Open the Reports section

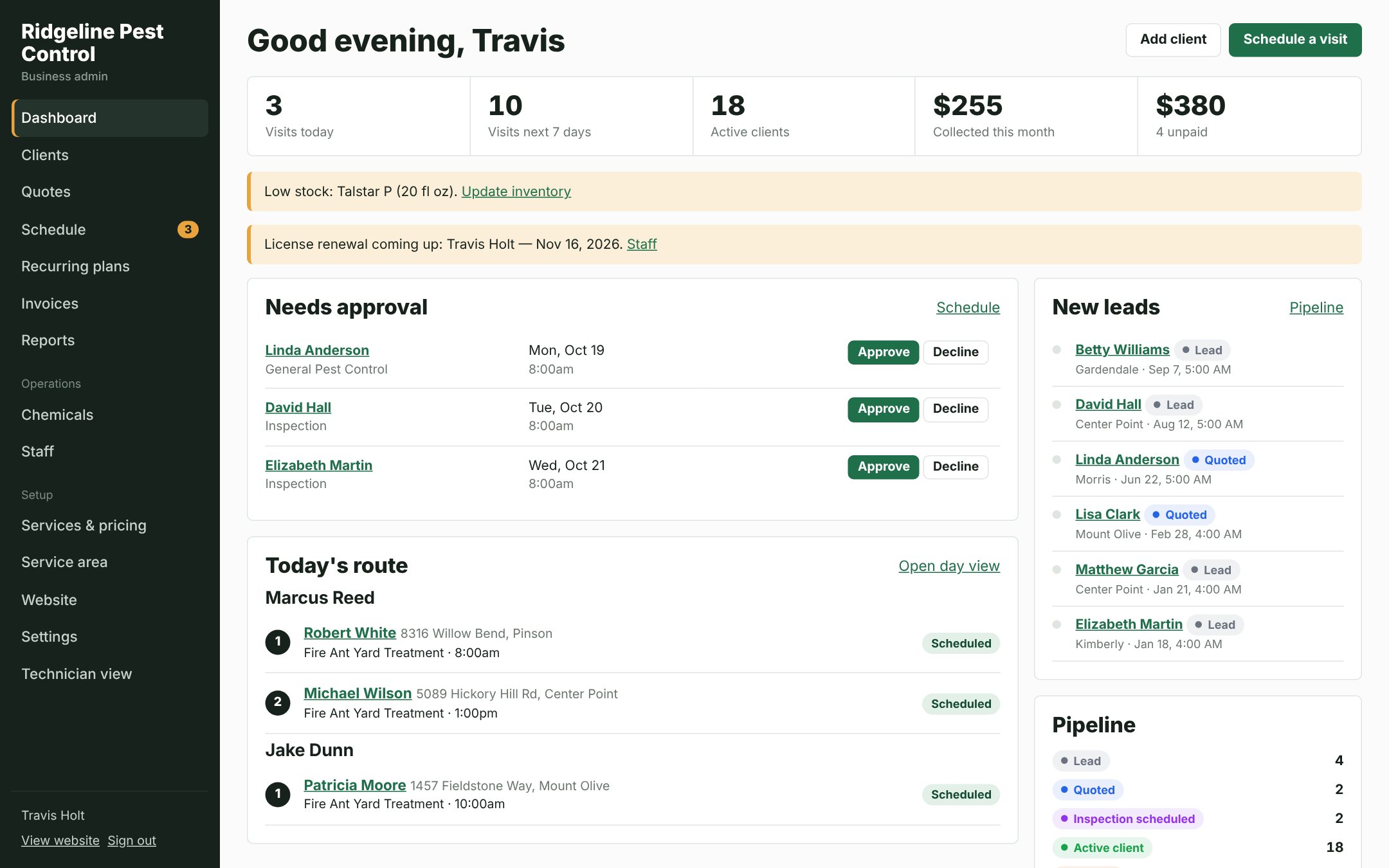[110, 340]
